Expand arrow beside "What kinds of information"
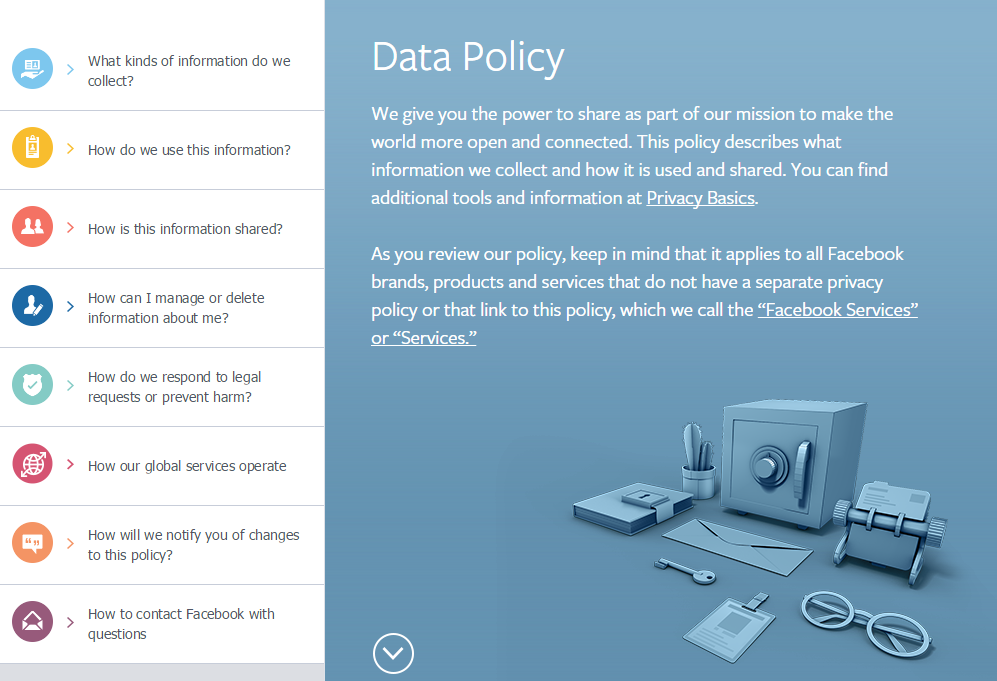The image size is (997, 681). click(70, 70)
